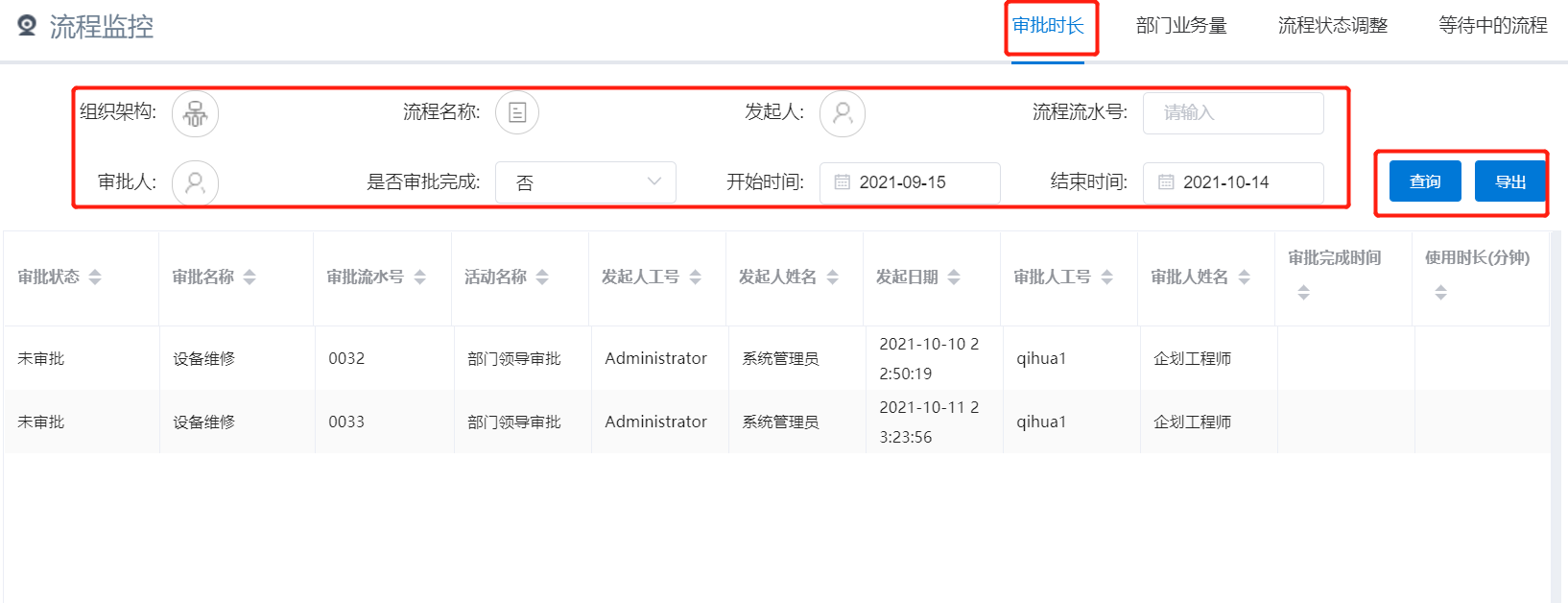The height and width of the screenshot is (603, 1568).
Task: Open the 发起人 user picker icon
Action: pyautogui.click(x=843, y=113)
